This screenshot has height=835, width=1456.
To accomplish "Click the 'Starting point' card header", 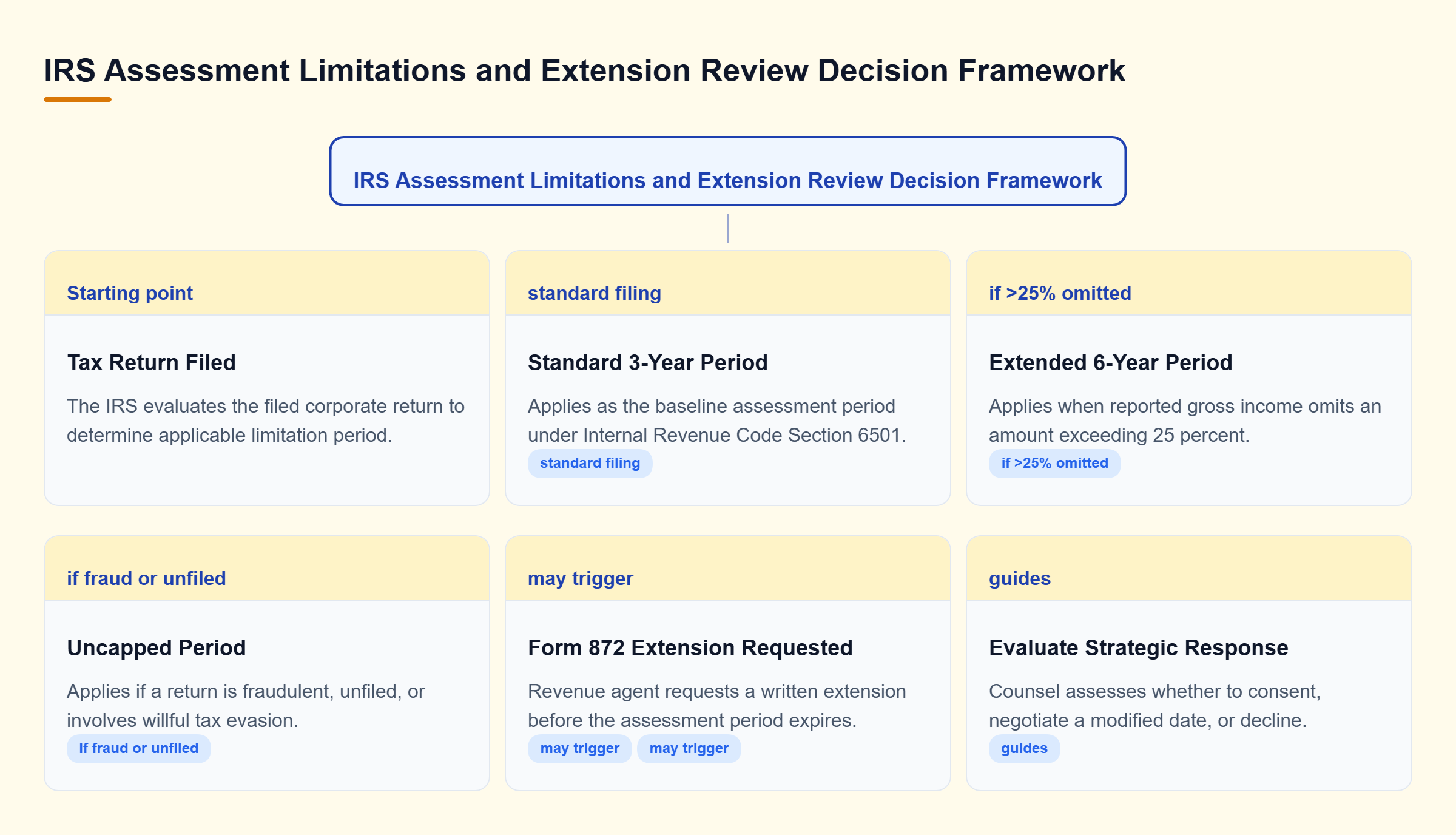I will (267, 283).
